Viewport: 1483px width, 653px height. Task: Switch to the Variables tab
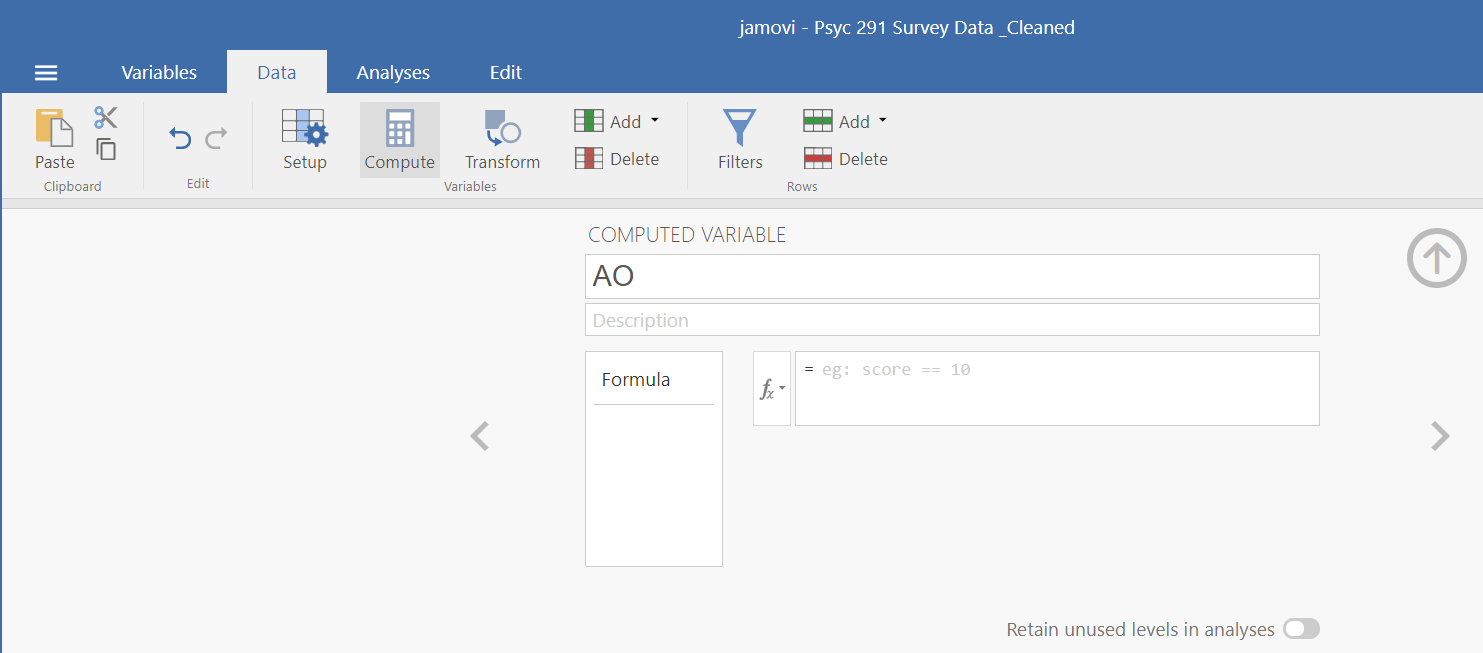coord(159,72)
